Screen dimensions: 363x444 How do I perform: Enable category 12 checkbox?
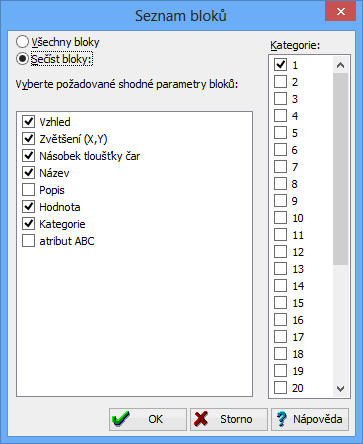click(280, 252)
